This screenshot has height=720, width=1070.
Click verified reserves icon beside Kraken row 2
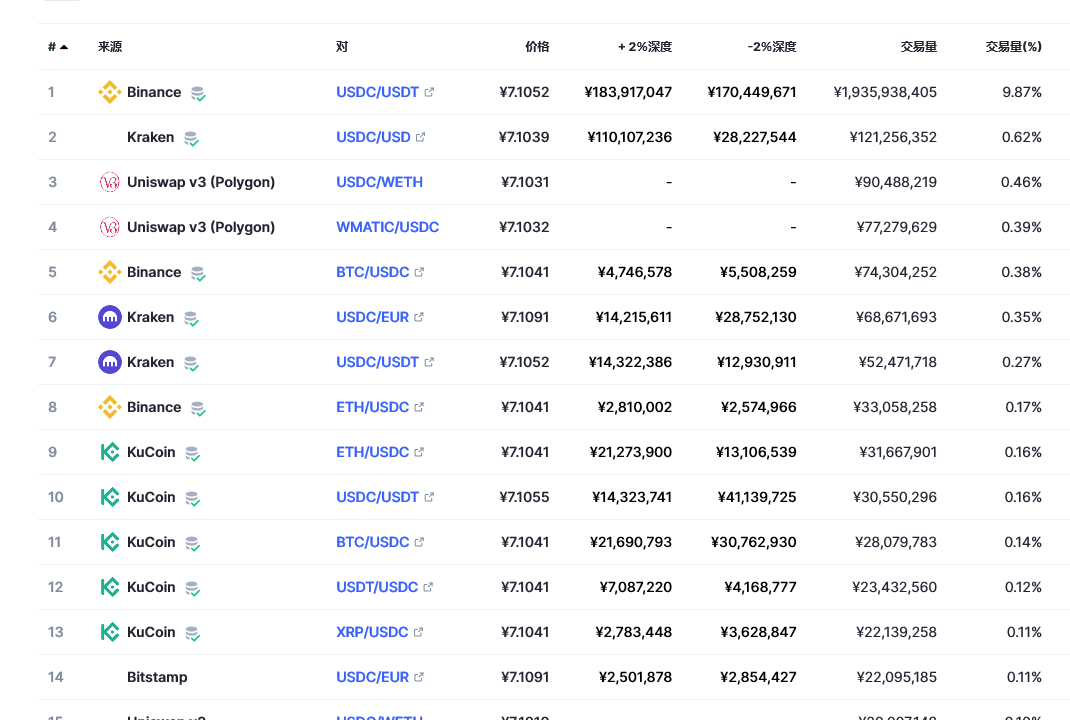[x=191, y=139]
